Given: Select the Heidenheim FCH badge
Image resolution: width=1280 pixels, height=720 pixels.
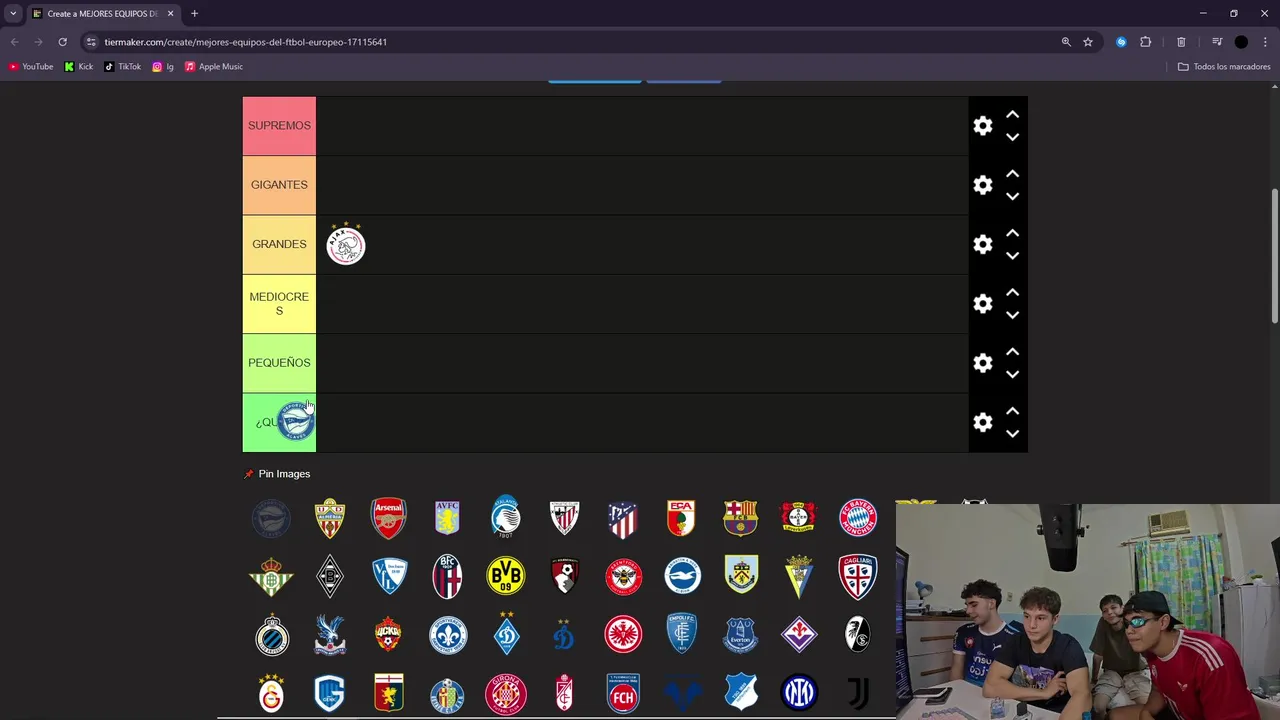Looking at the screenshot, I should [x=623, y=693].
